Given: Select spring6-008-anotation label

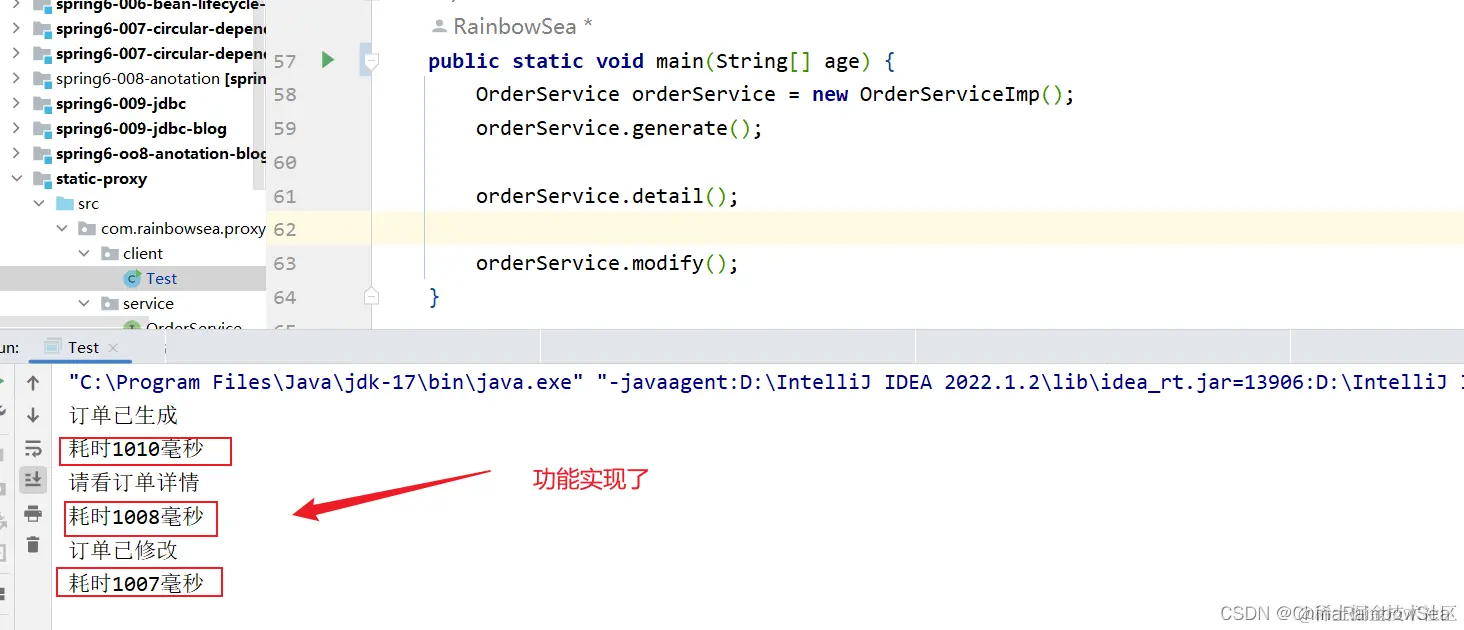Looking at the screenshot, I should click(138, 79).
